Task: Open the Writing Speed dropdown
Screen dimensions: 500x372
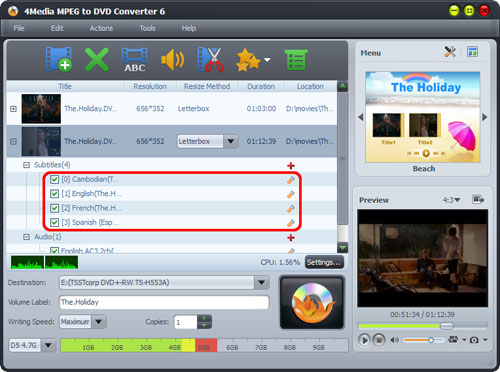Action: pyautogui.click(x=99, y=322)
